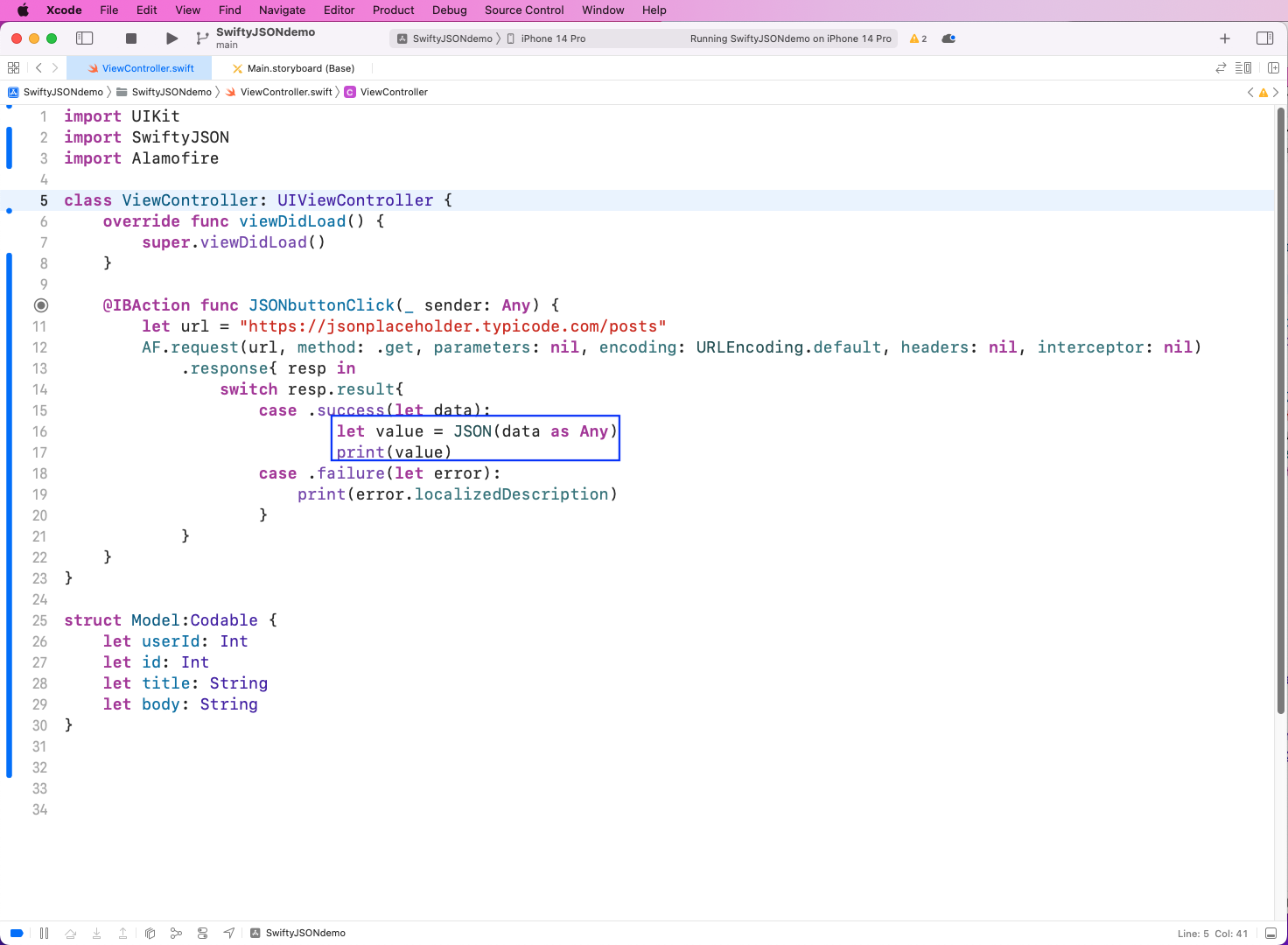Open the 2 warnings indicator
Viewport: 1288px width, 945px height.
(x=918, y=38)
